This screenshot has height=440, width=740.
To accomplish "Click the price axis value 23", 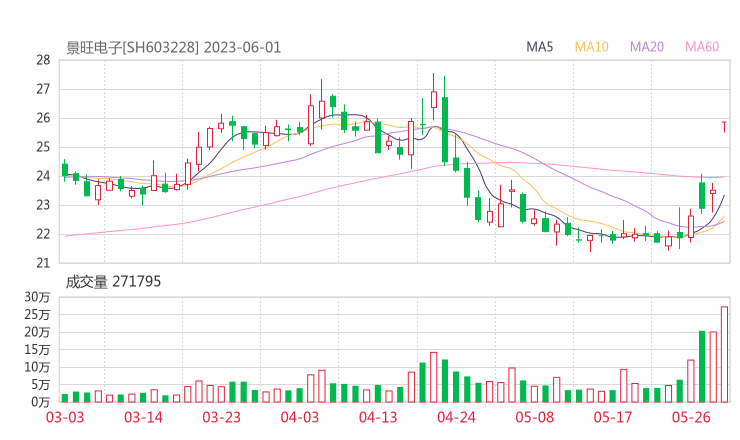I will (x=43, y=205).
